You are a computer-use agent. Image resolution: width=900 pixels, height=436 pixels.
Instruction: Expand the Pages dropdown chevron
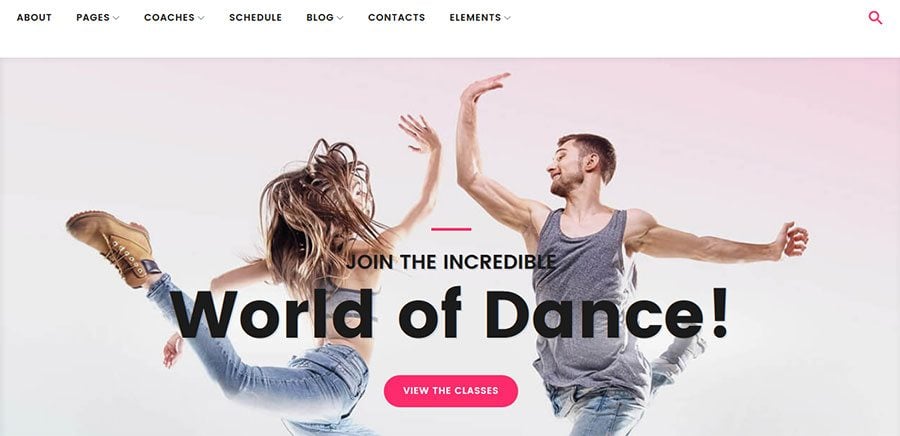click(116, 18)
